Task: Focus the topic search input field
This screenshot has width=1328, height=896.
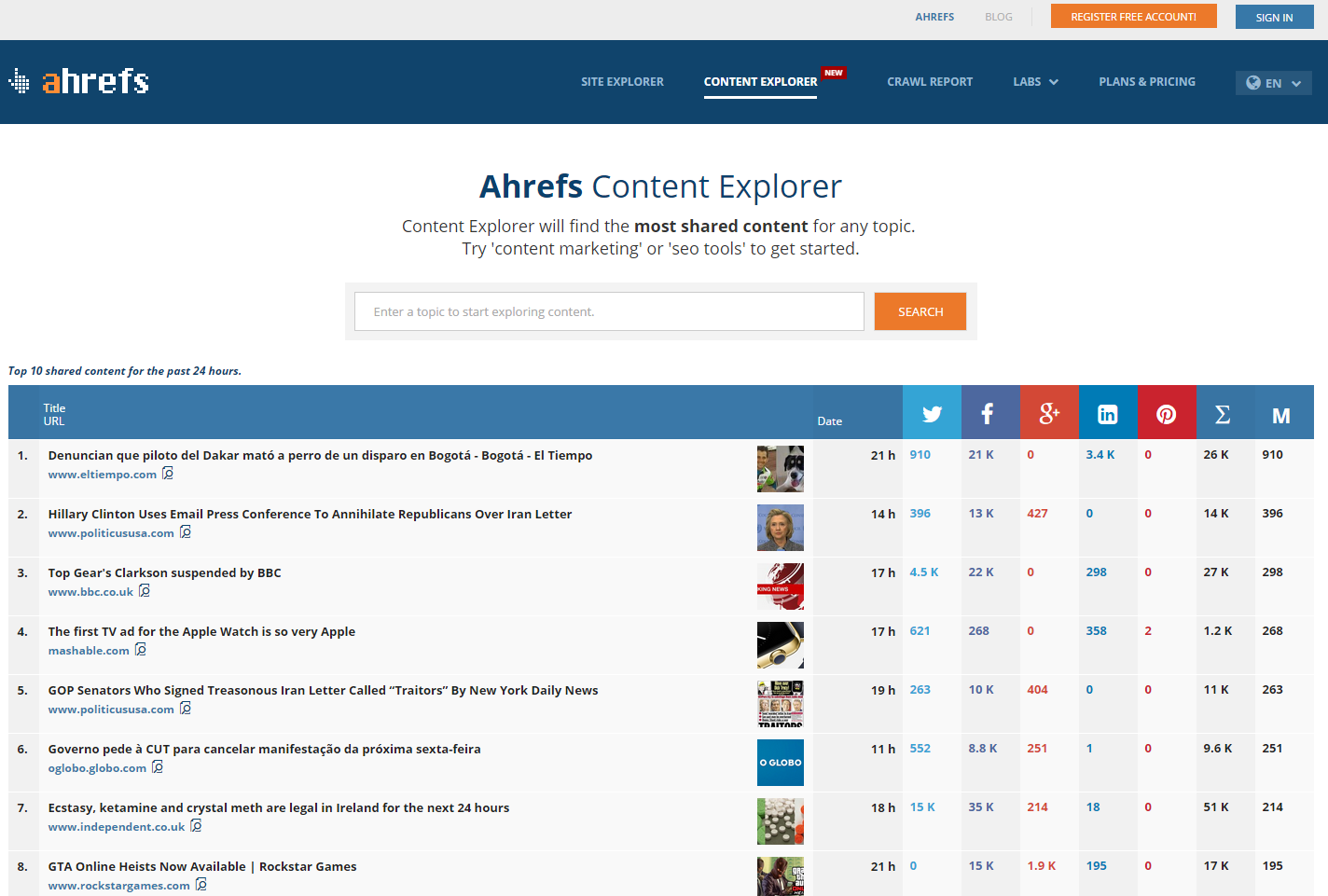Action: 609,311
